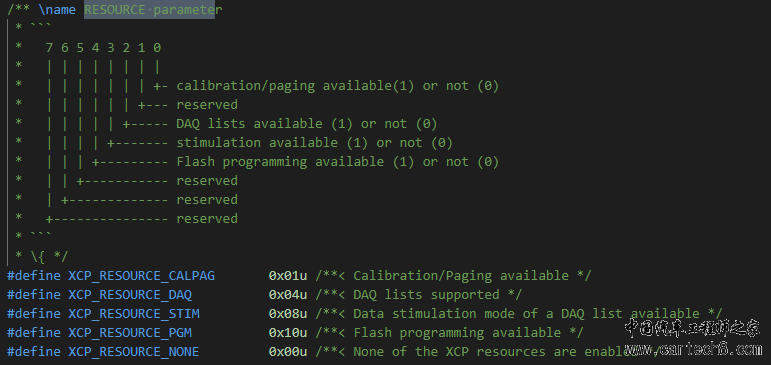Click the '\name' doxygen tag
771x365 pixels.
pyautogui.click(x=57, y=10)
